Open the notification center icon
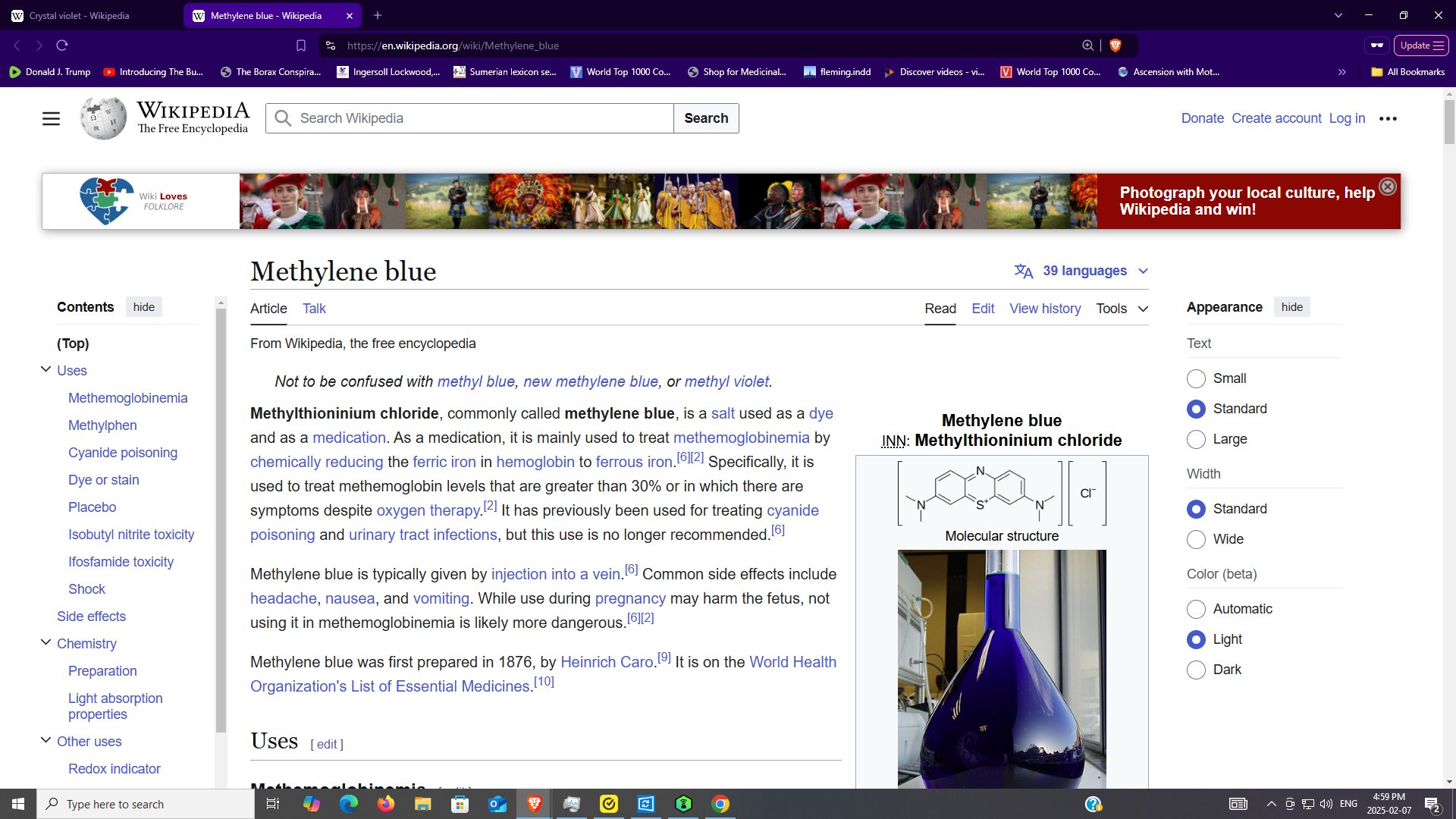The image size is (1456, 819). tap(1432, 804)
